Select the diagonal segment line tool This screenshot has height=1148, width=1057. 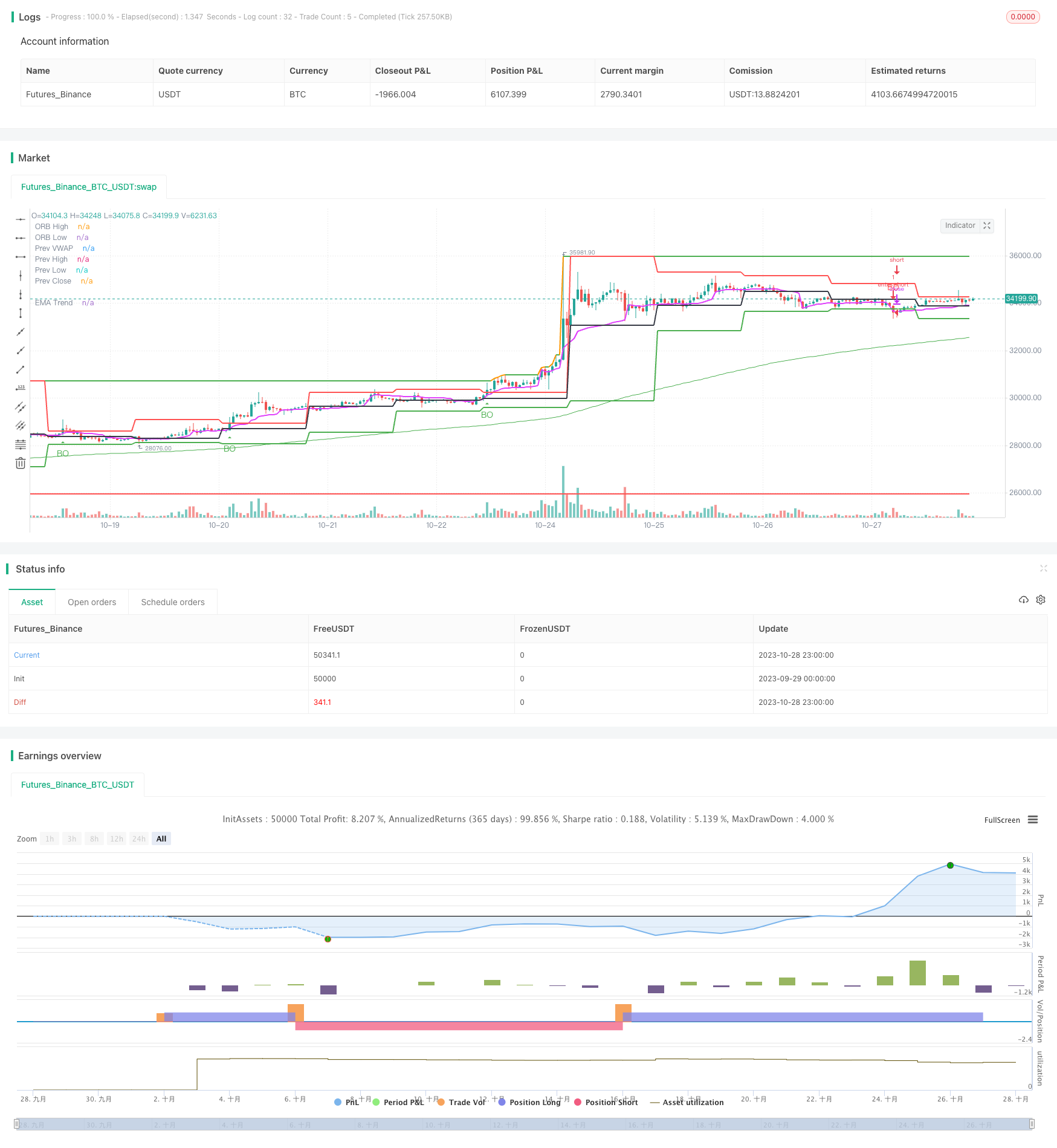(21, 369)
